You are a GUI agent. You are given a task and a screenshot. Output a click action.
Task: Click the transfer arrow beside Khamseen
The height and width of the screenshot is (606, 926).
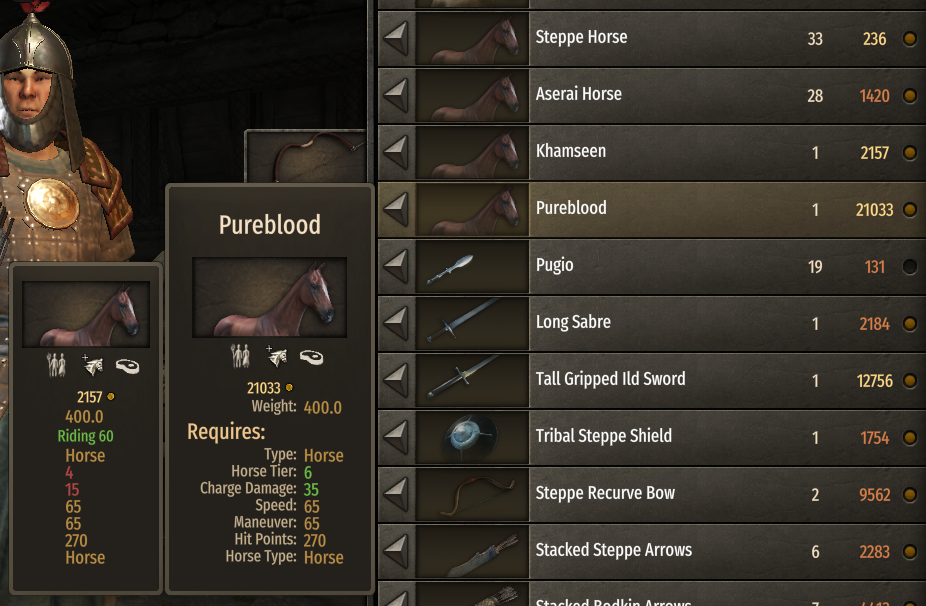pyautogui.click(x=396, y=153)
